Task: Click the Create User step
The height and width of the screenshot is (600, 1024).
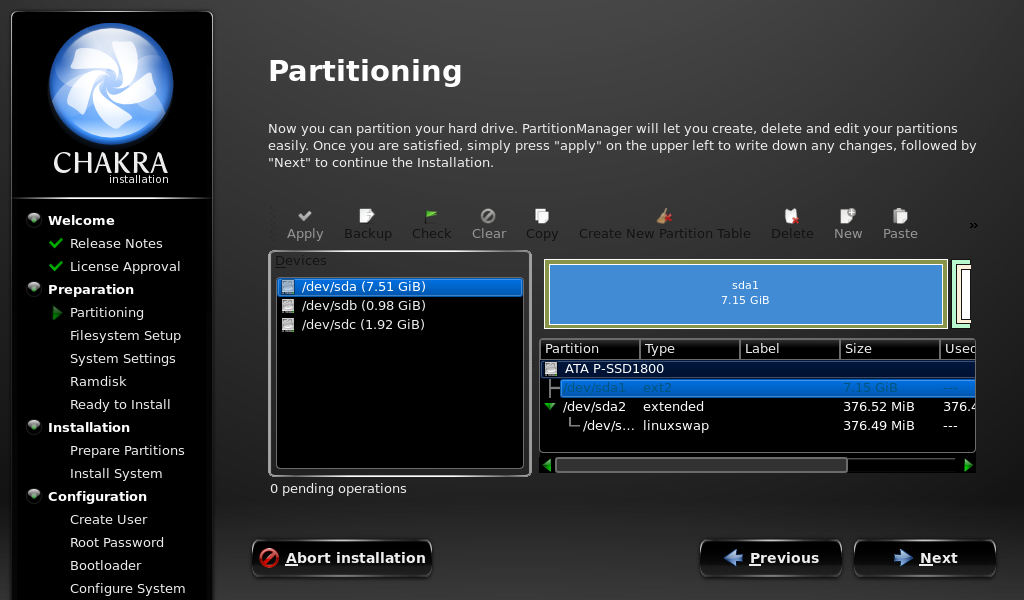Action: (x=108, y=520)
